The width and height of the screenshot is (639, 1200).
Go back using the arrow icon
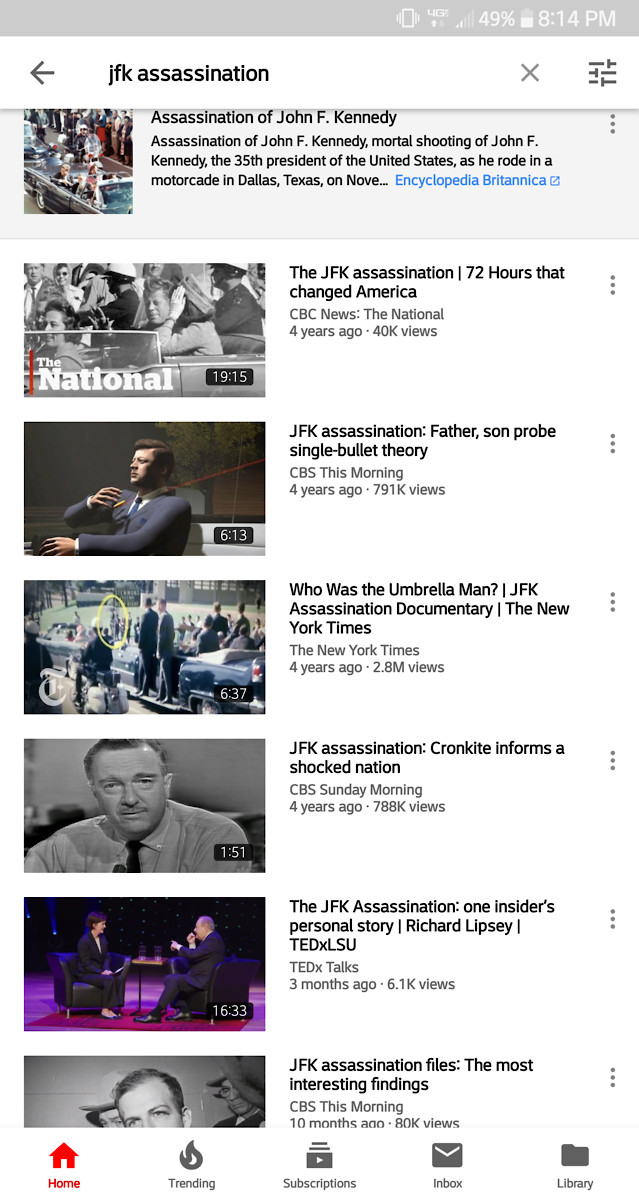(42, 72)
